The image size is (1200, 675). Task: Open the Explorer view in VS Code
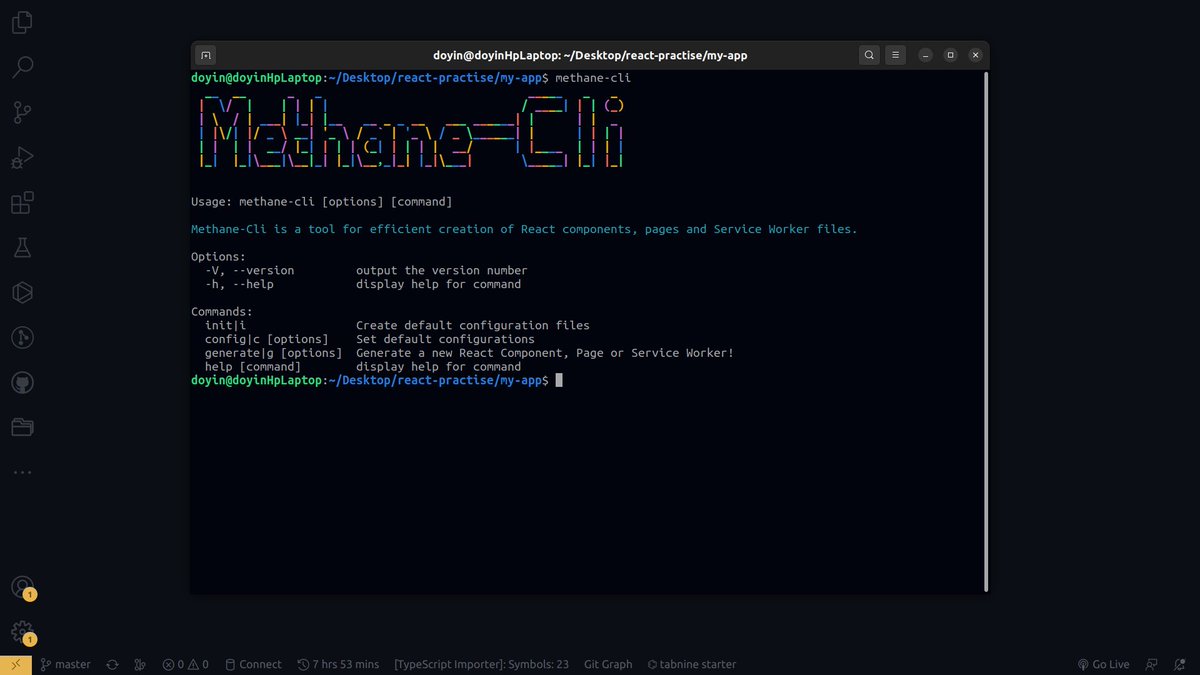click(22, 21)
